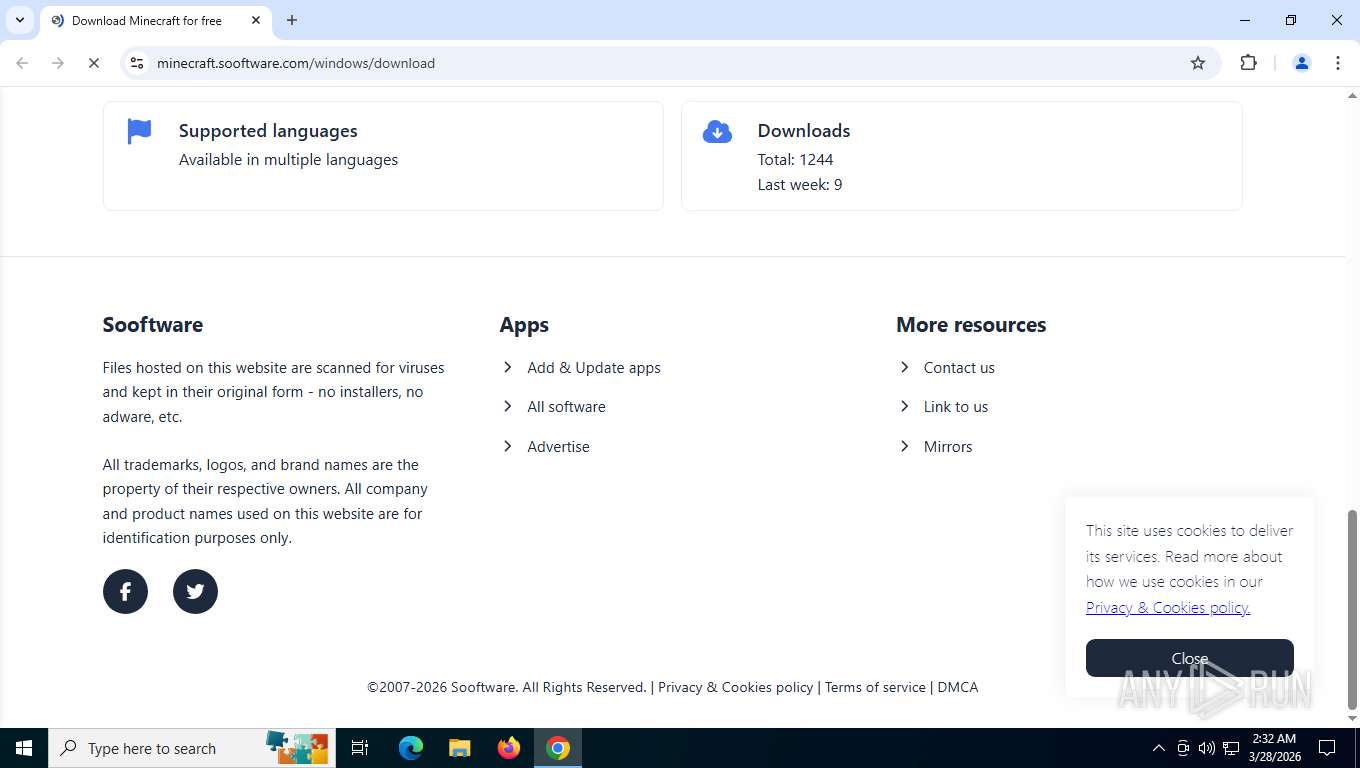Image resolution: width=1360 pixels, height=768 pixels.
Task: Open Contact us link
Action: point(959,368)
